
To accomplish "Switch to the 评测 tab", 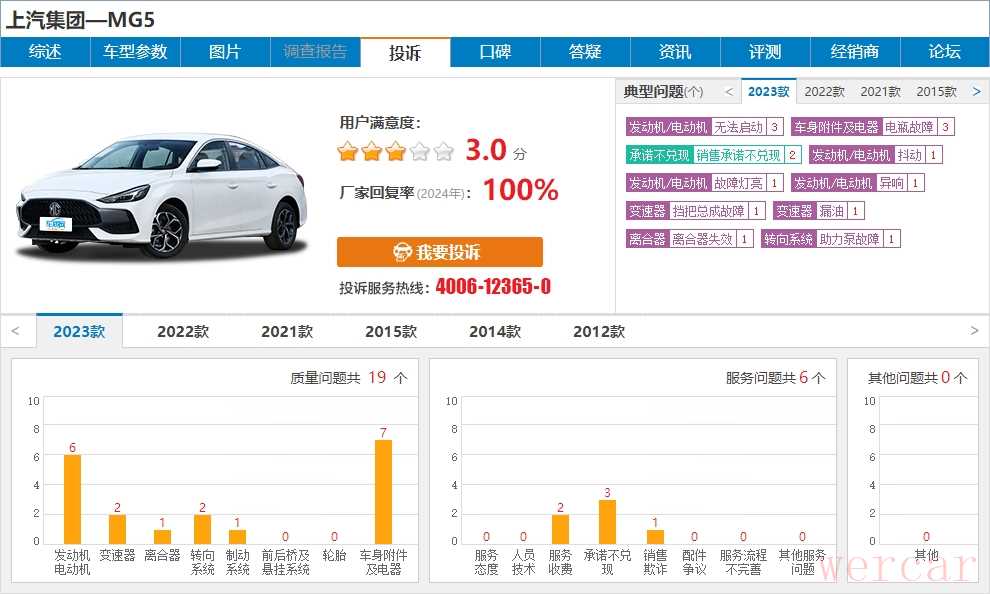I will coord(765,52).
